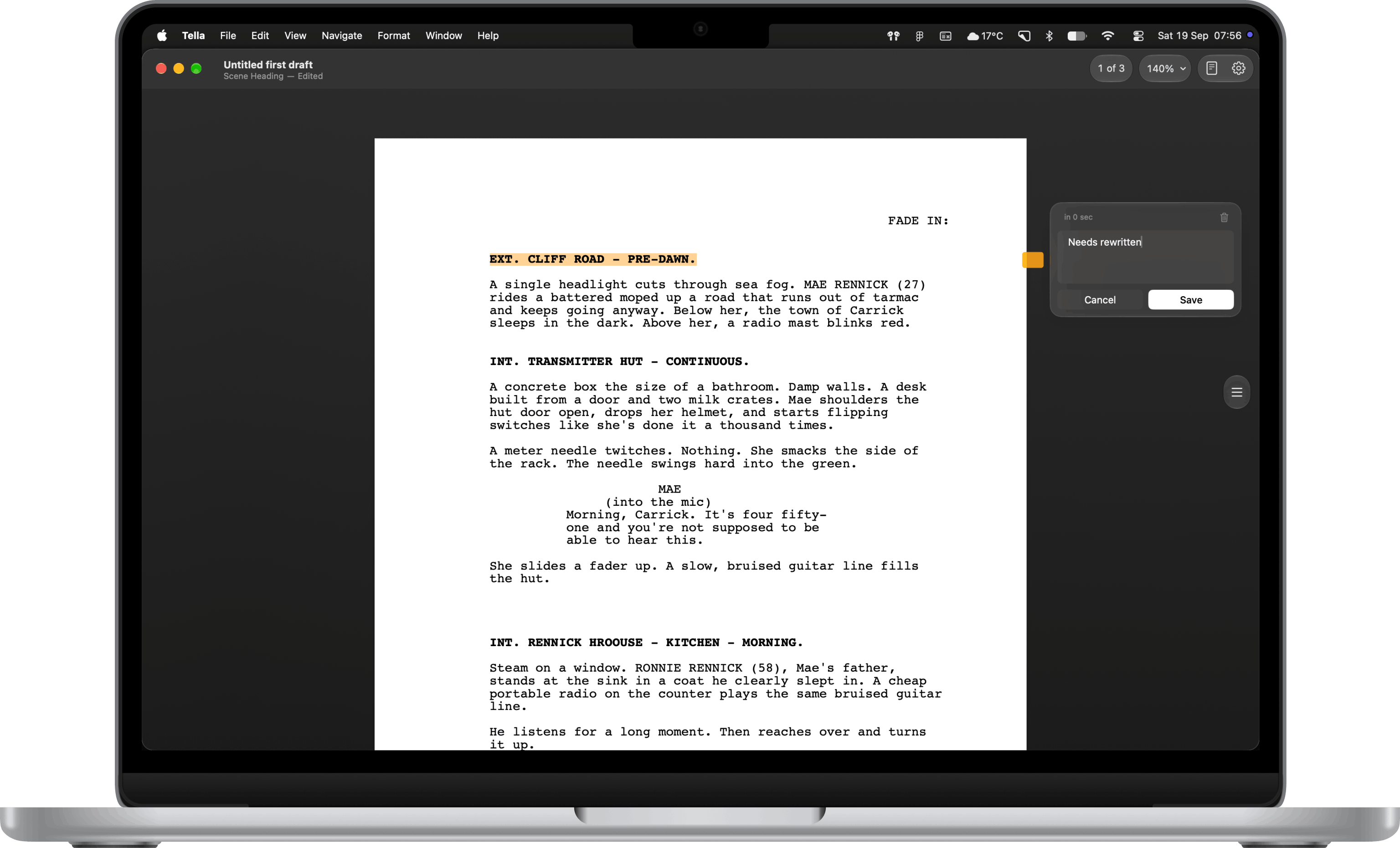The image size is (1400, 848).
Task: Save the note
Action: [1190, 300]
